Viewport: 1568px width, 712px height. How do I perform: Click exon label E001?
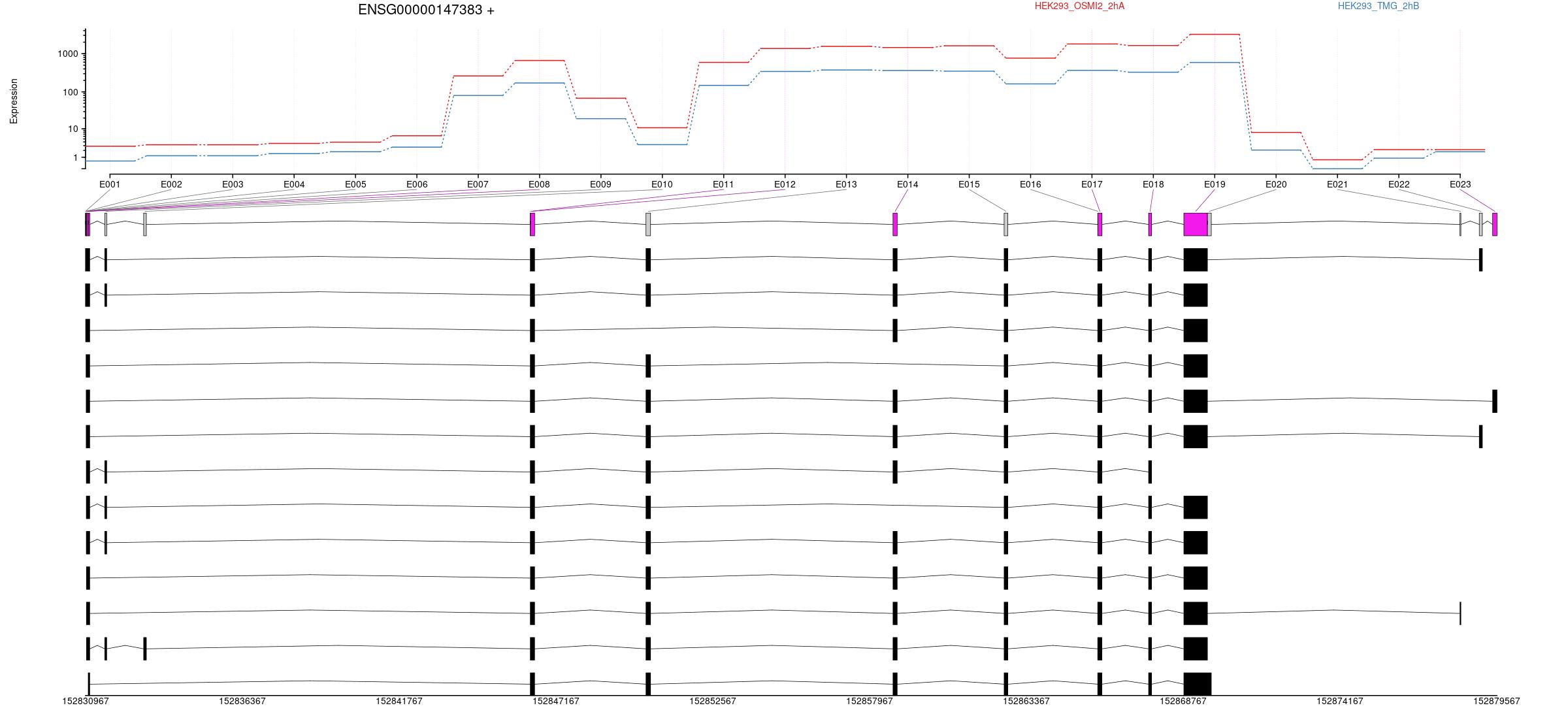coord(110,184)
